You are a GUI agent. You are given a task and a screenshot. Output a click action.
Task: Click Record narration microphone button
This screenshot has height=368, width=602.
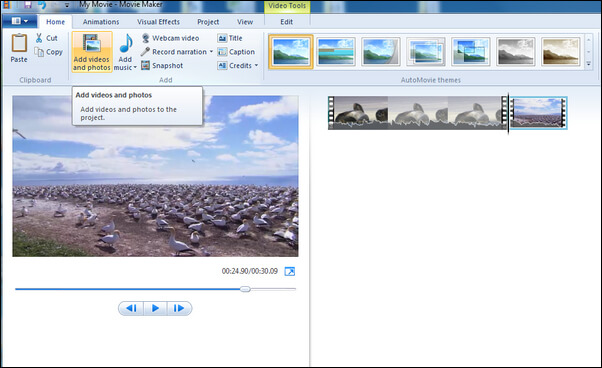(174, 52)
